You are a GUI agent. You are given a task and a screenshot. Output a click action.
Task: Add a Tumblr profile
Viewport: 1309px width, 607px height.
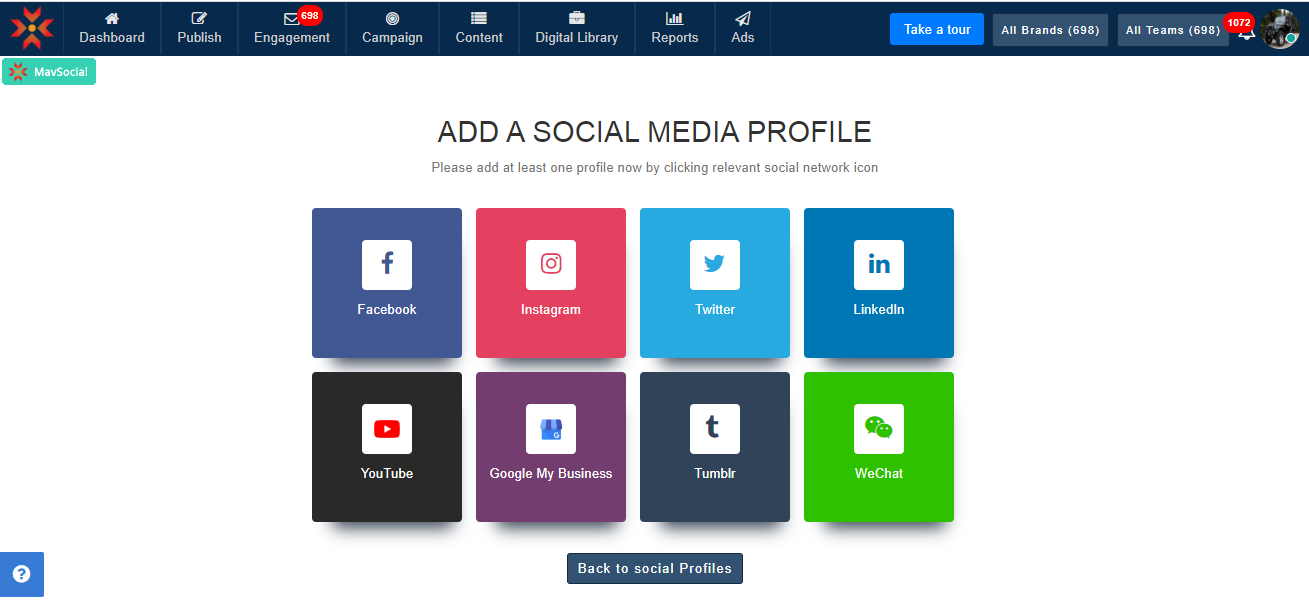[x=715, y=446]
